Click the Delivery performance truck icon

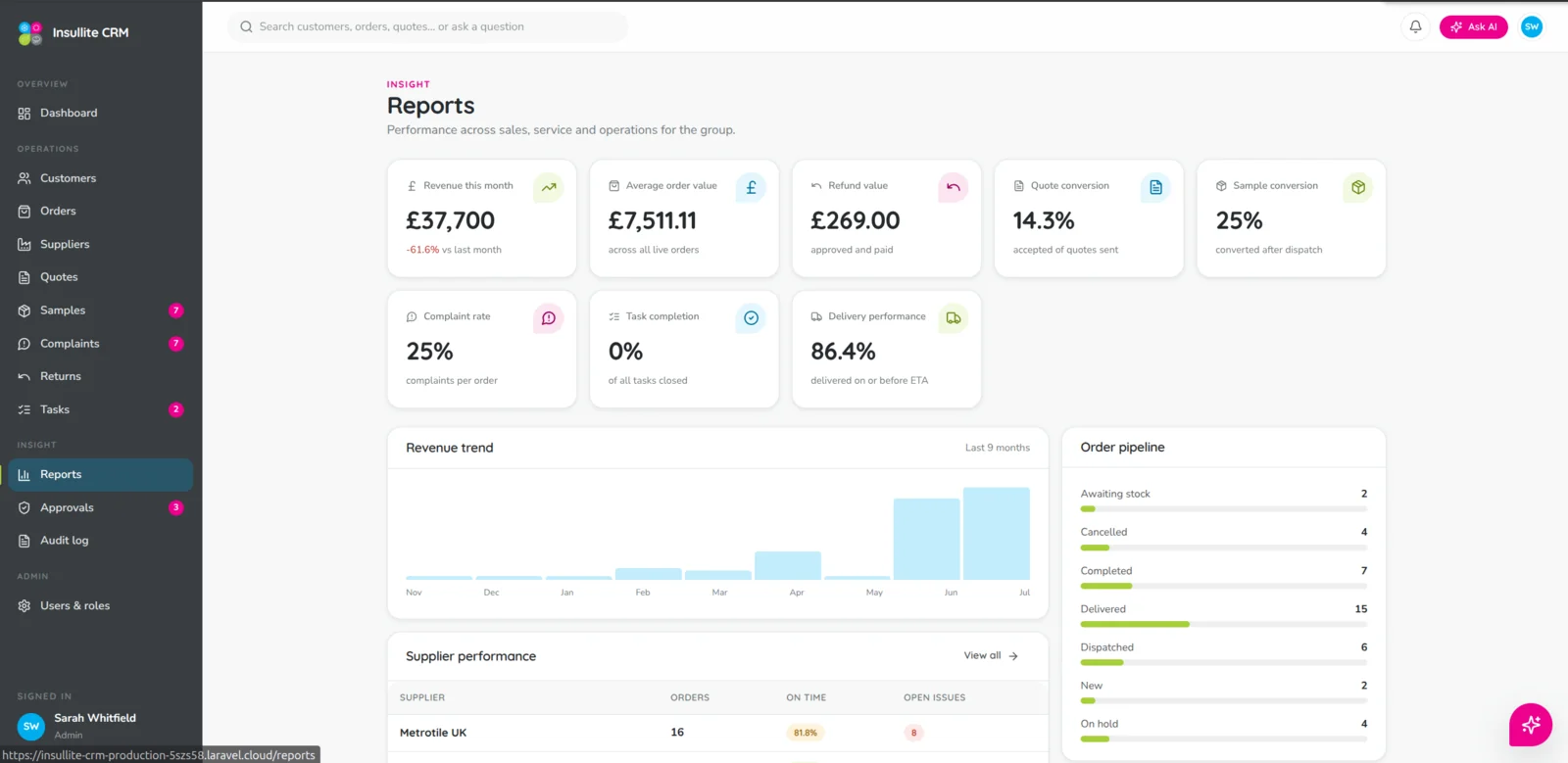(954, 318)
